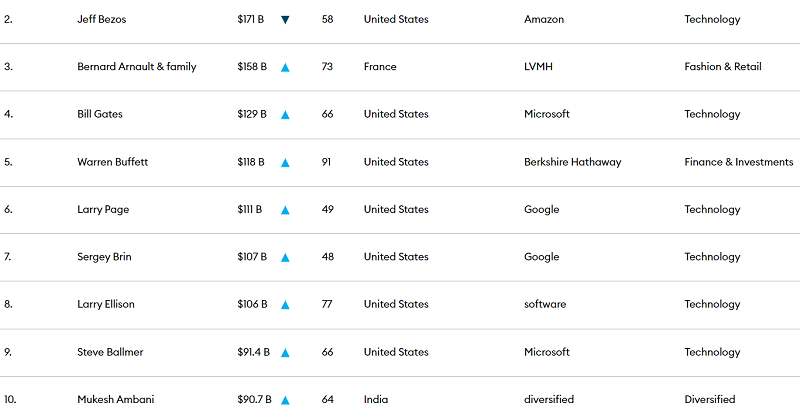The width and height of the screenshot is (800, 420).
Task: Click the up arrow next to Mukesh Ambani's $90.7 B
Action: [285, 401]
